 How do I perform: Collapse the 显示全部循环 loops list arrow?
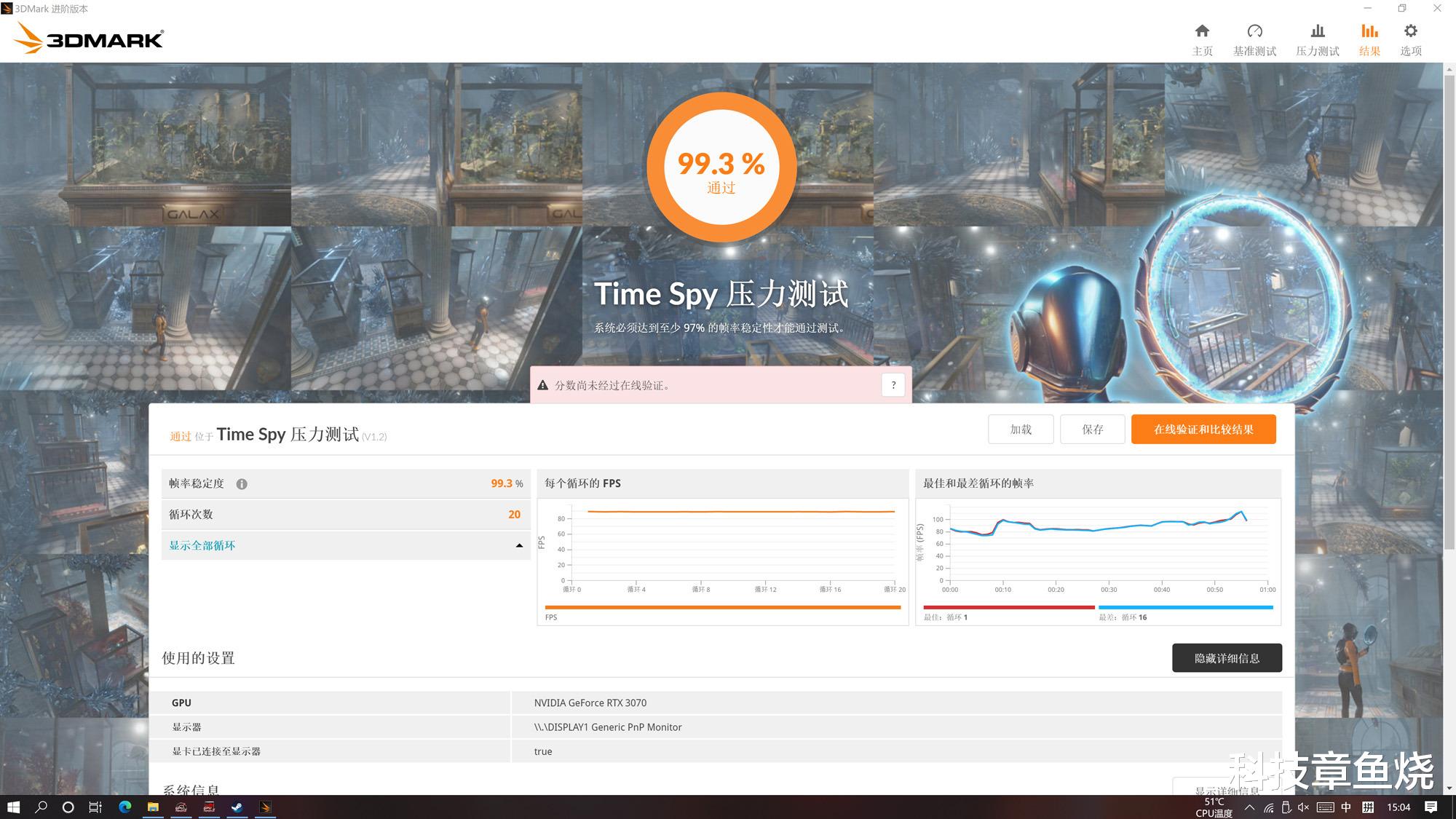519,545
